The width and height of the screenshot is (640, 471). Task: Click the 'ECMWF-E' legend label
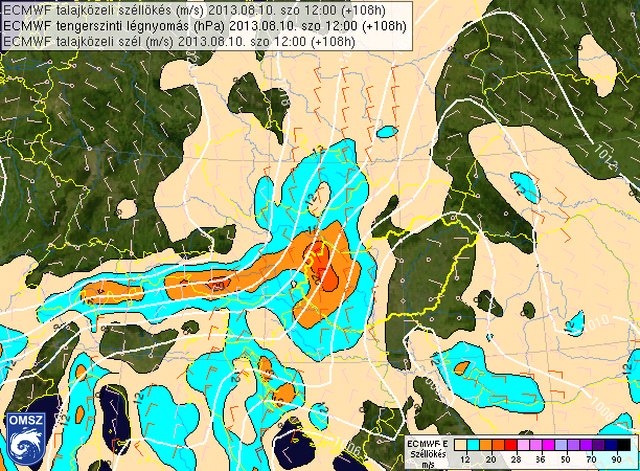tap(427, 444)
